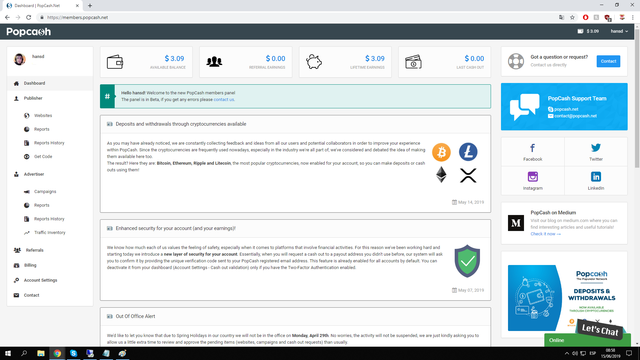Open Referrals in sidebar
The width and height of the screenshot is (640, 360).
(x=34, y=250)
